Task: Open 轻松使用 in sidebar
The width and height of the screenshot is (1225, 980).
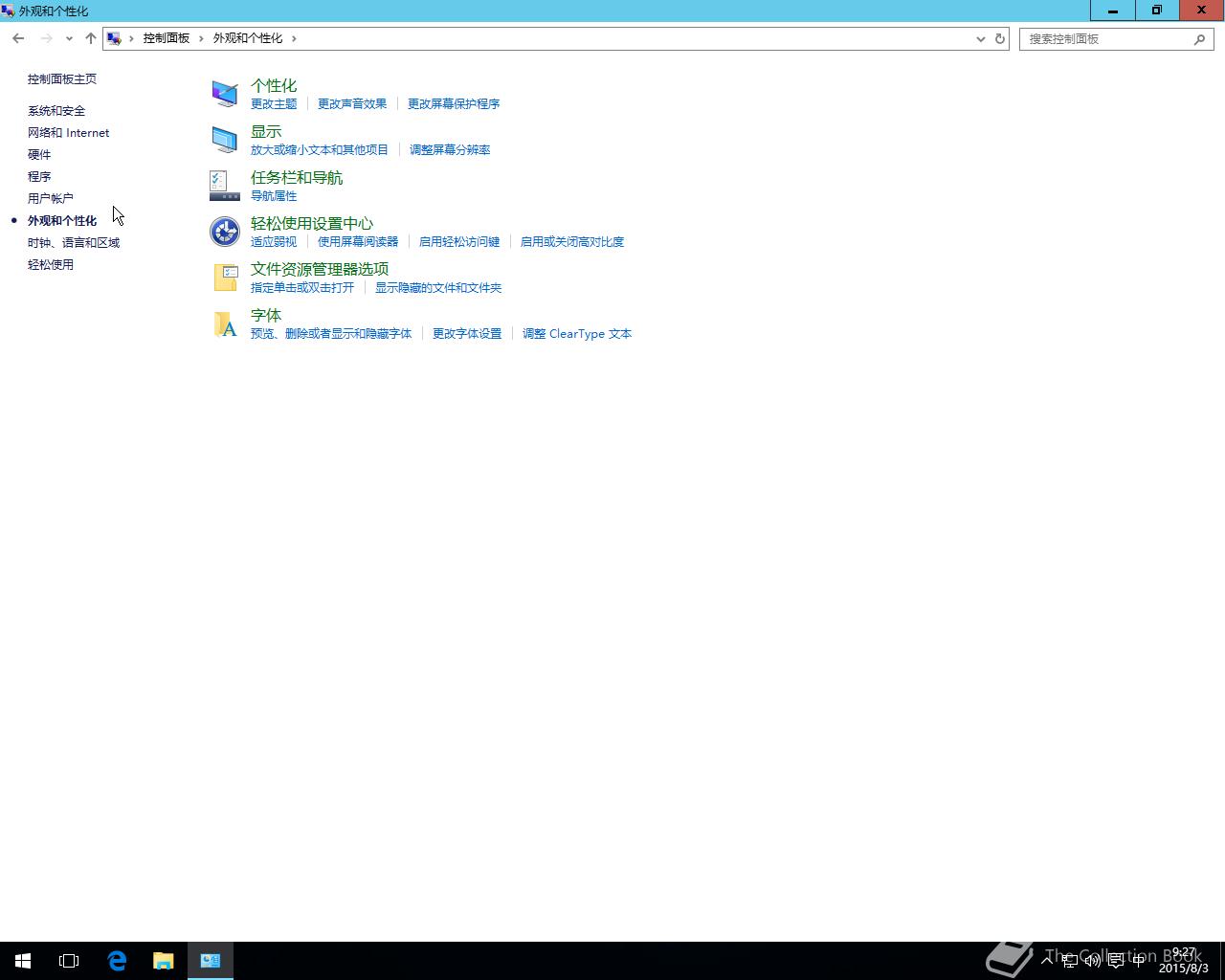Action: coord(51,265)
